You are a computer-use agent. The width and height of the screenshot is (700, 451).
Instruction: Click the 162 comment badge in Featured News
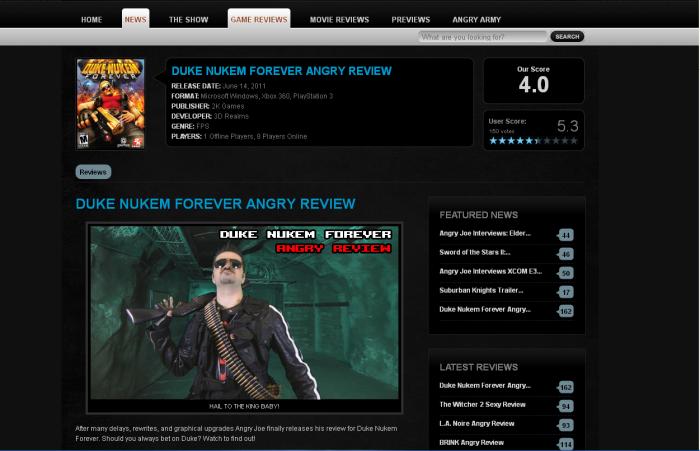(x=566, y=311)
